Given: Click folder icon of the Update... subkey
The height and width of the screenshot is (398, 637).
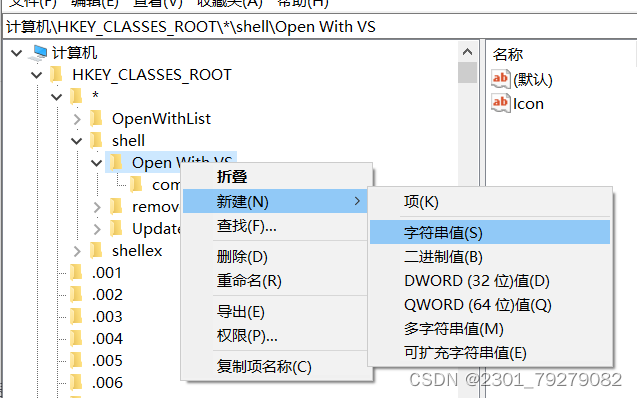Looking at the screenshot, I should 116,229.
